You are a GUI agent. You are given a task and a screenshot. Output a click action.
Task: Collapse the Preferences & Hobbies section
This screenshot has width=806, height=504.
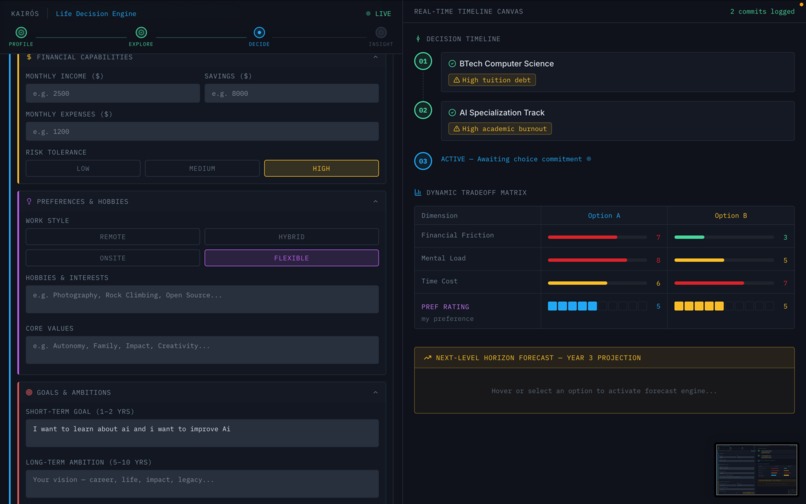click(x=375, y=201)
